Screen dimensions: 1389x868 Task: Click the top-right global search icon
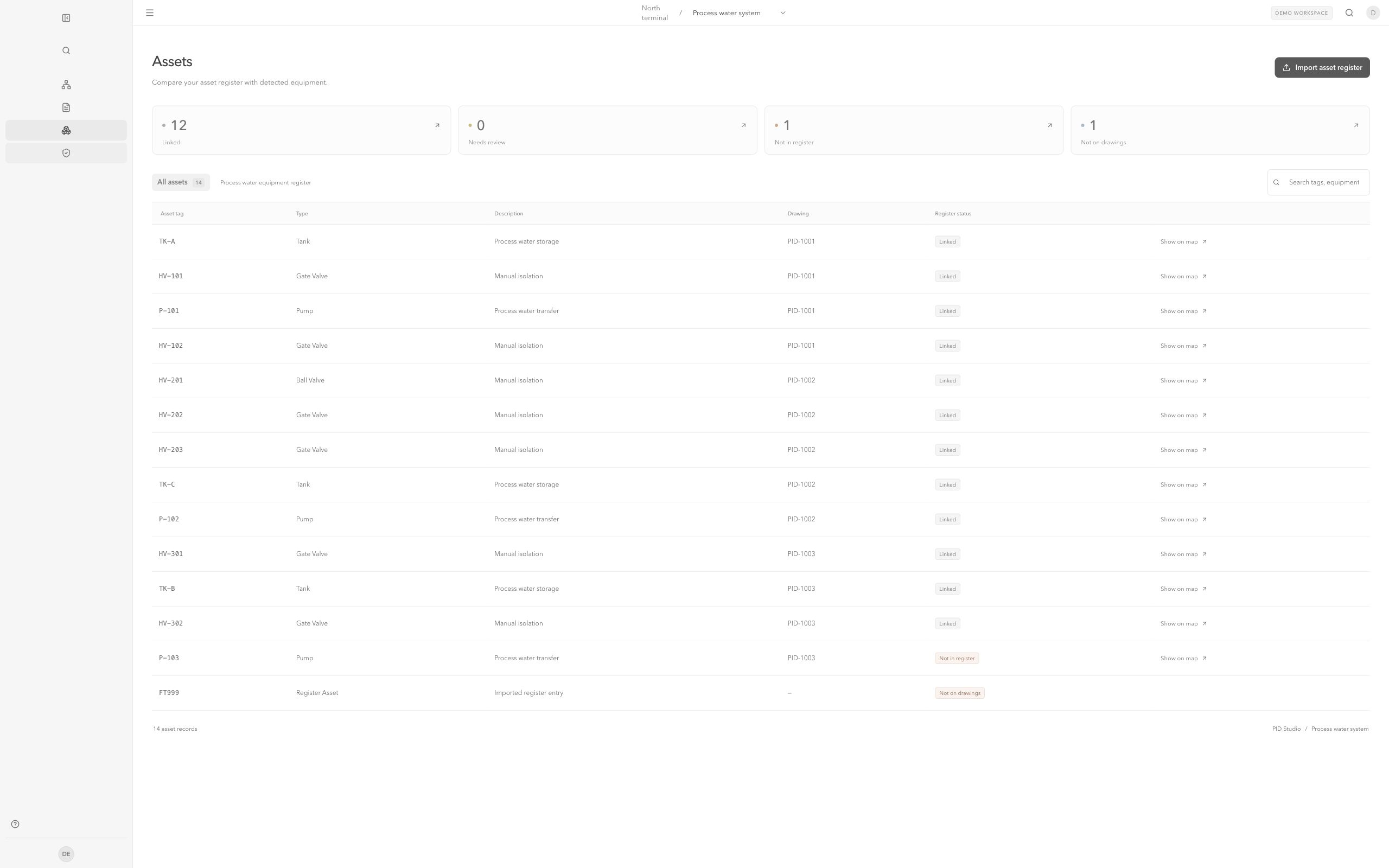[1349, 12]
